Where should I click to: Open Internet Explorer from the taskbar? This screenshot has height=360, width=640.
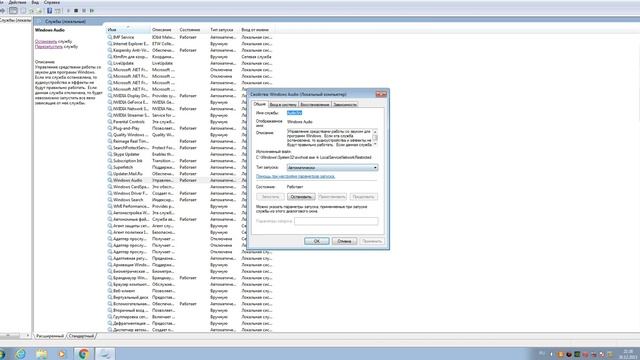(20, 353)
